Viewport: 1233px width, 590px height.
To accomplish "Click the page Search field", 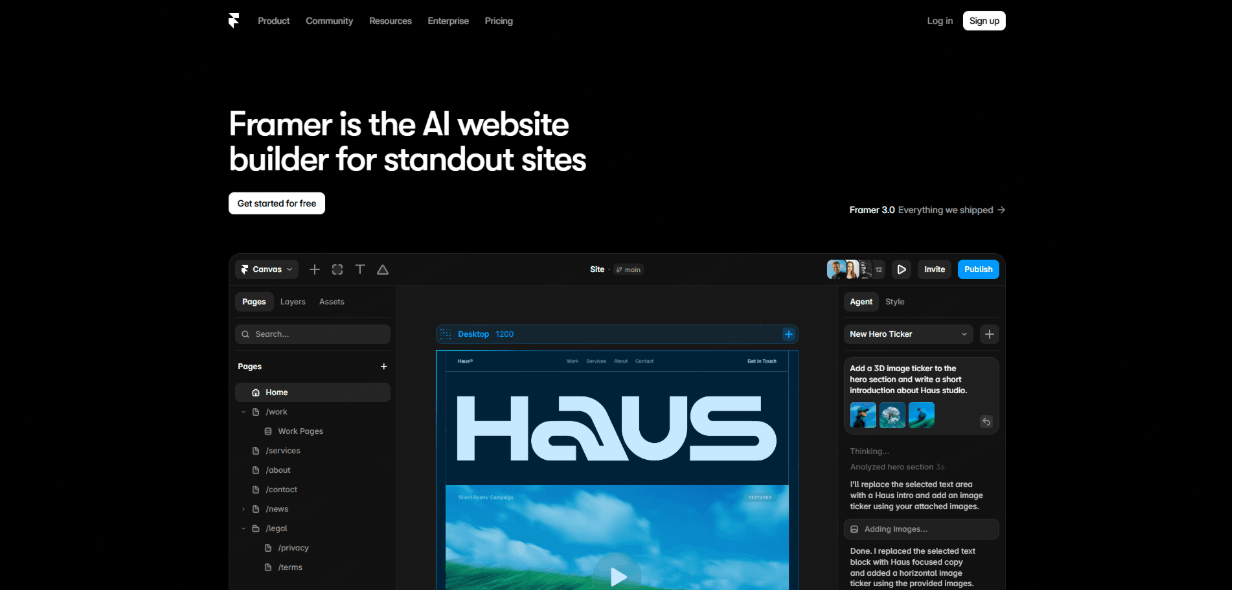I will coord(313,334).
